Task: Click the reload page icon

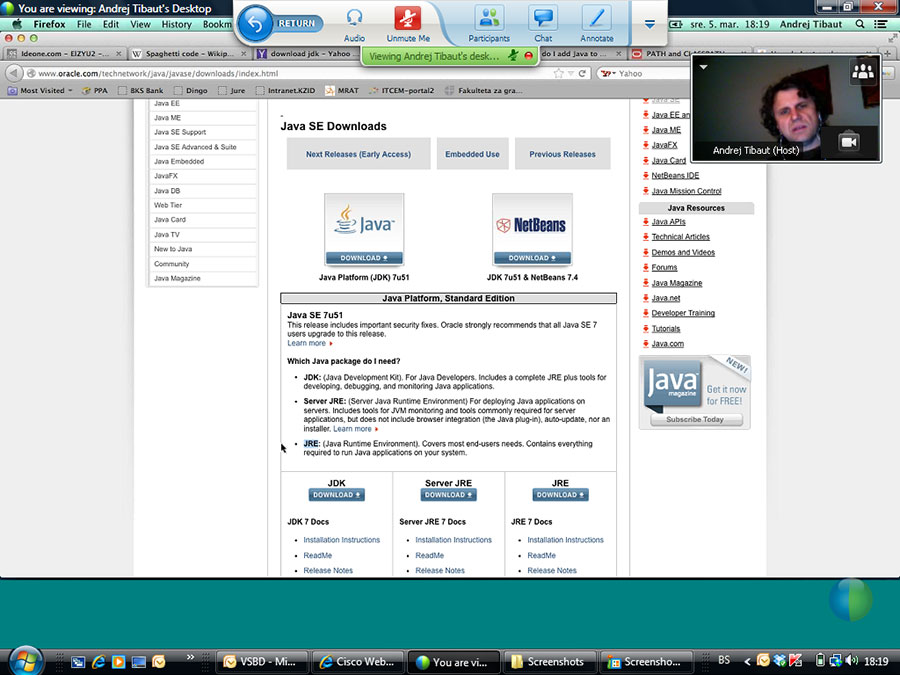Action: tap(582, 73)
